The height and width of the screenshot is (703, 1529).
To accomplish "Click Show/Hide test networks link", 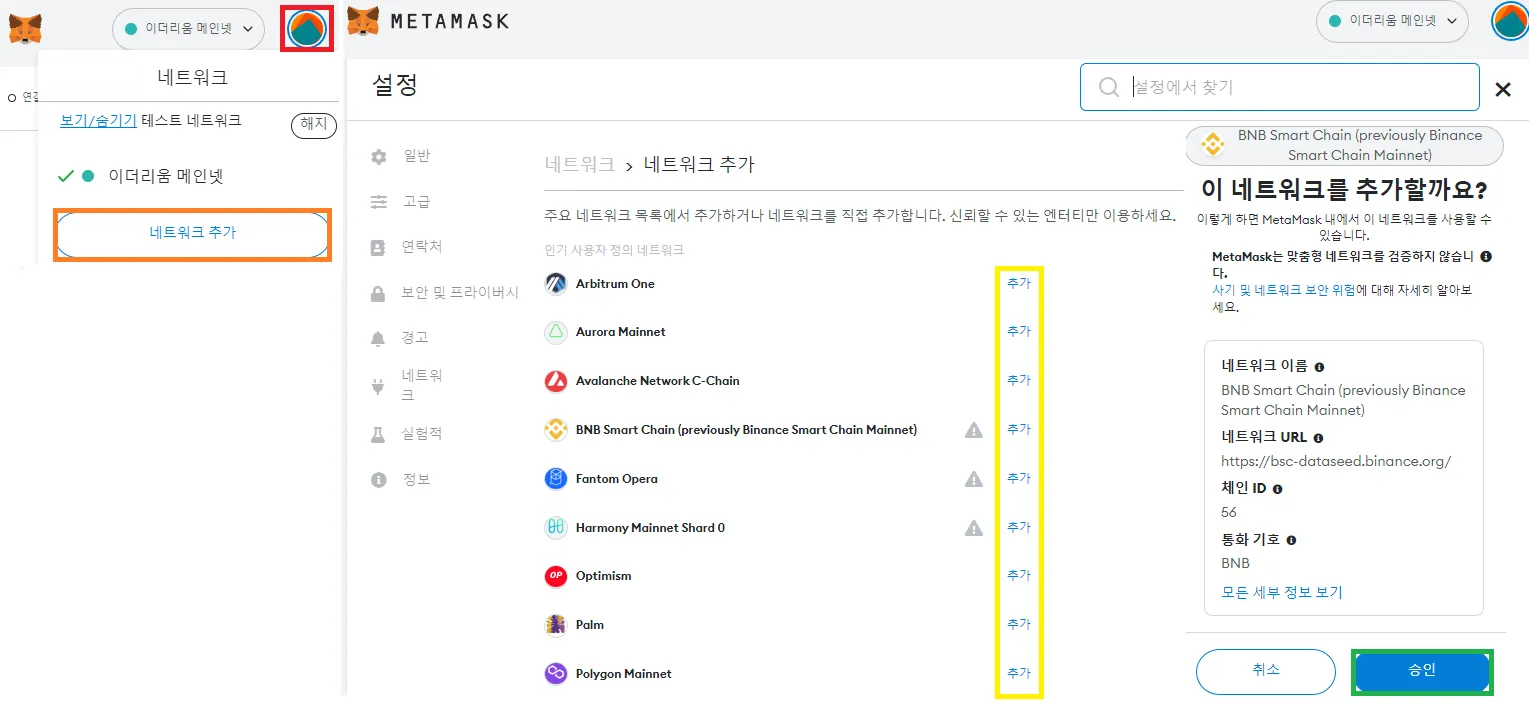I will click(x=98, y=120).
